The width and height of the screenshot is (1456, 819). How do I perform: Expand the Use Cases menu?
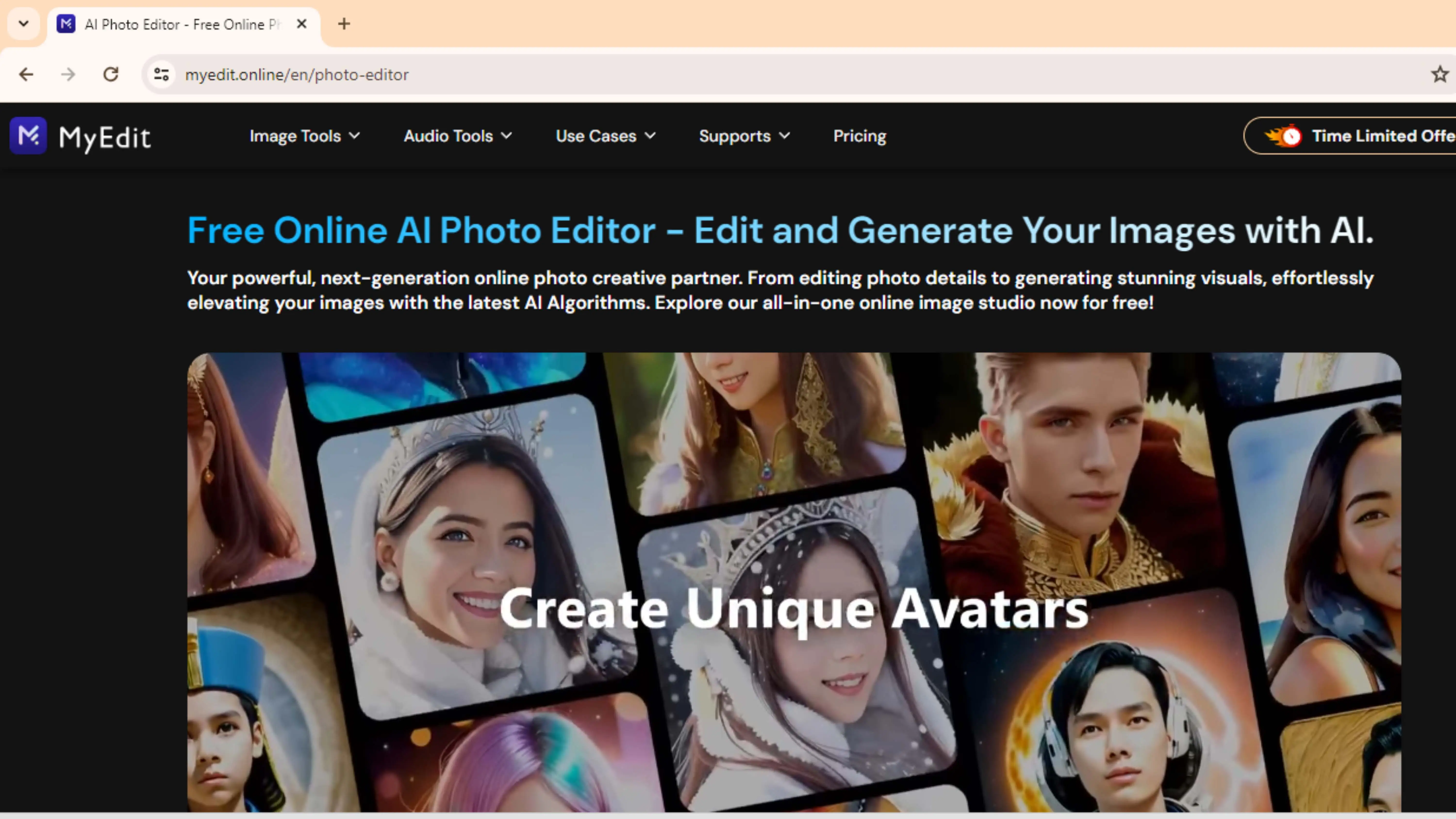(606, 136)
